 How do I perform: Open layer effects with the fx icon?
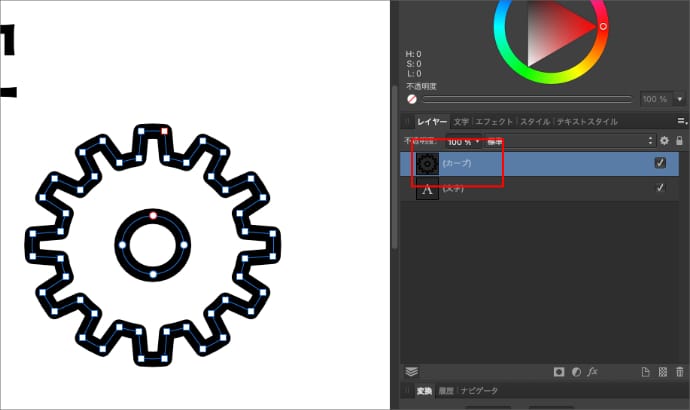[592, 372]
